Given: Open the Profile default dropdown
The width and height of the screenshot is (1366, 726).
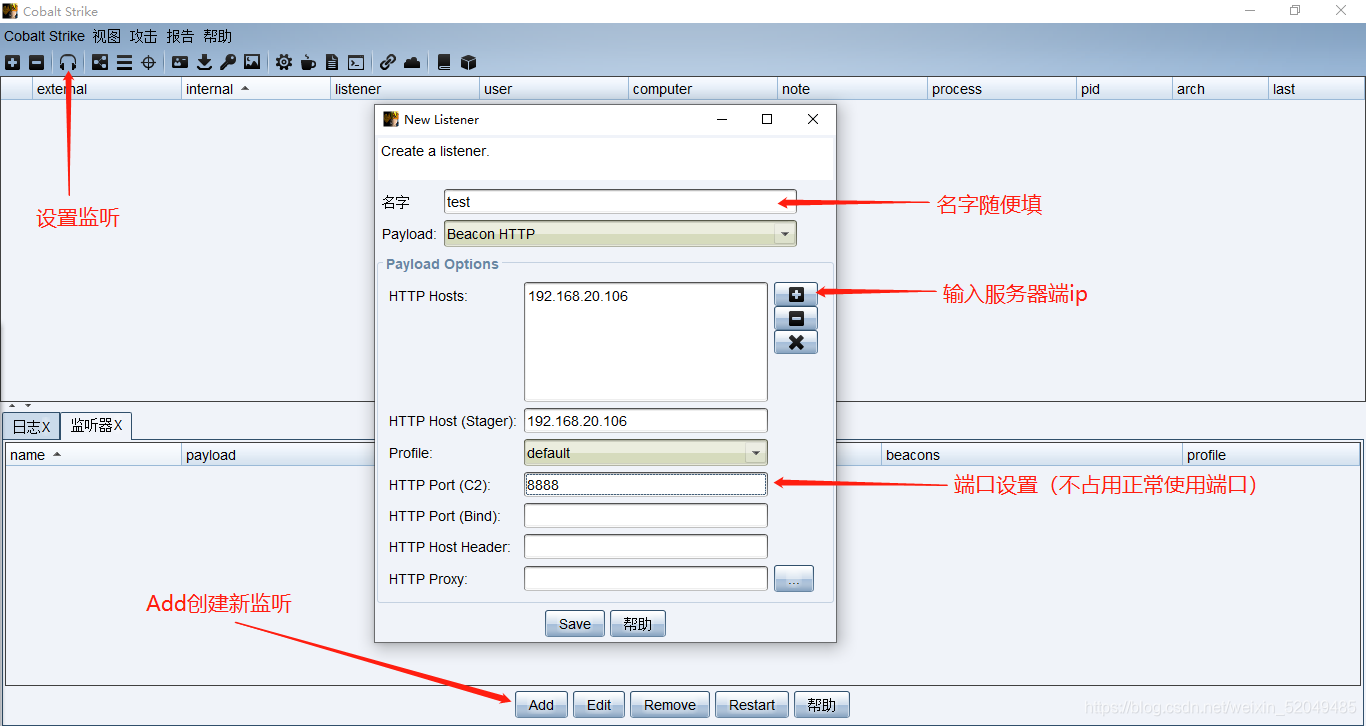Looking at the screenshot, I should point(646,453).
